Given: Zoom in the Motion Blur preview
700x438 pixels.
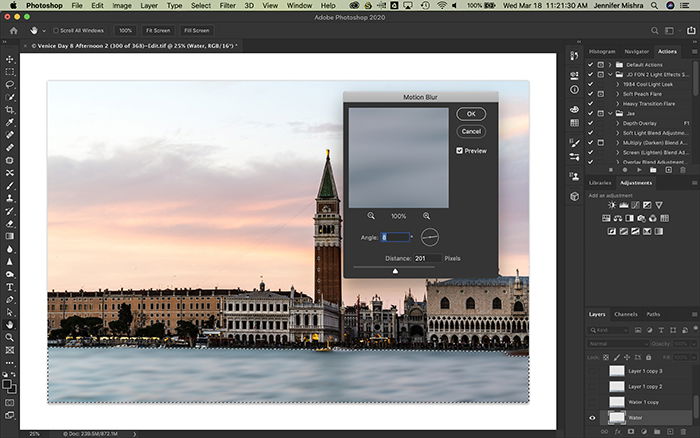Looking at the screenshot, I should tap(426, 216).
